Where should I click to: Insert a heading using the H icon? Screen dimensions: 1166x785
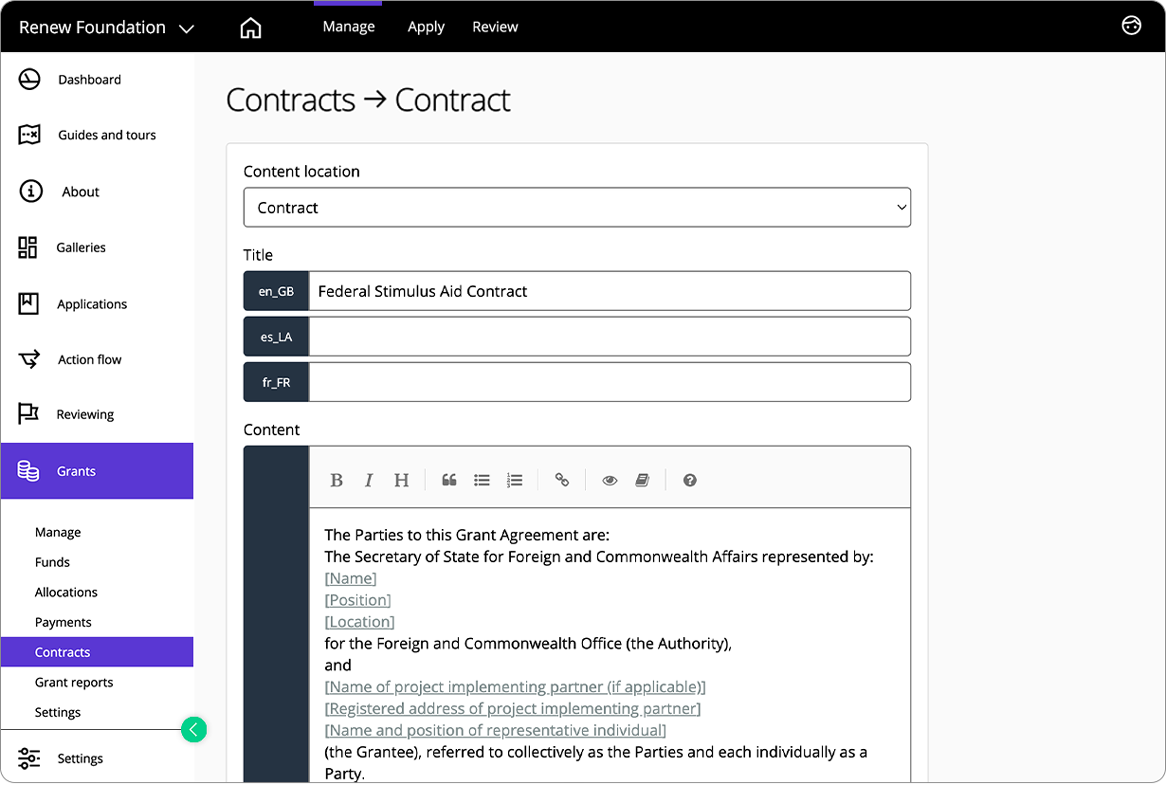[401, 481]
